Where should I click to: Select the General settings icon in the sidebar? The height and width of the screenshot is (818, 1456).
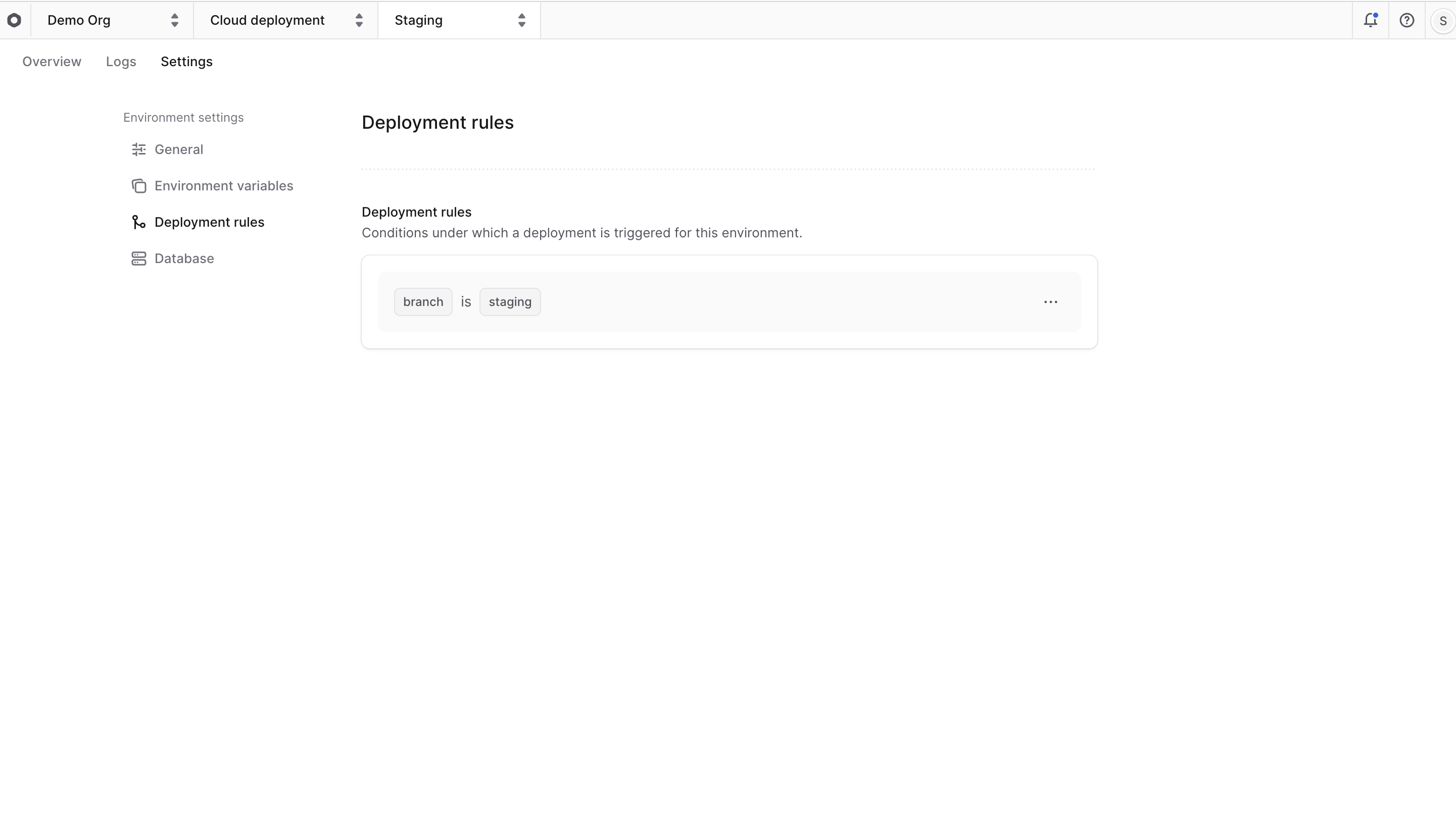pos(139,149)
